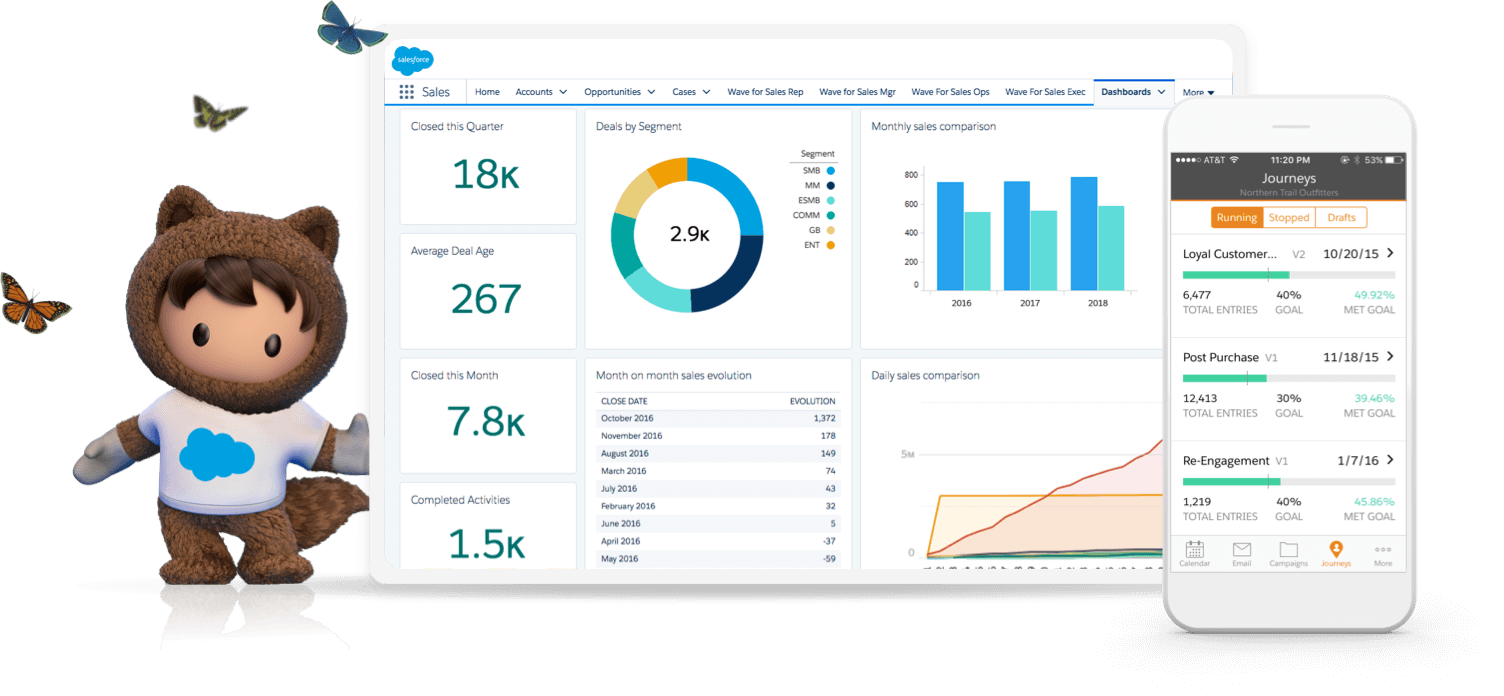Click the Salesforce cloud logo
The height and width of the screenshot is (696, 1504).
[413, 60]
